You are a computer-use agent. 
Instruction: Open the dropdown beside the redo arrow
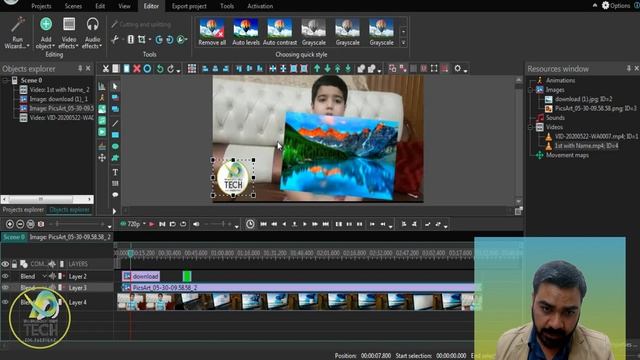click(x=178, y=71)
